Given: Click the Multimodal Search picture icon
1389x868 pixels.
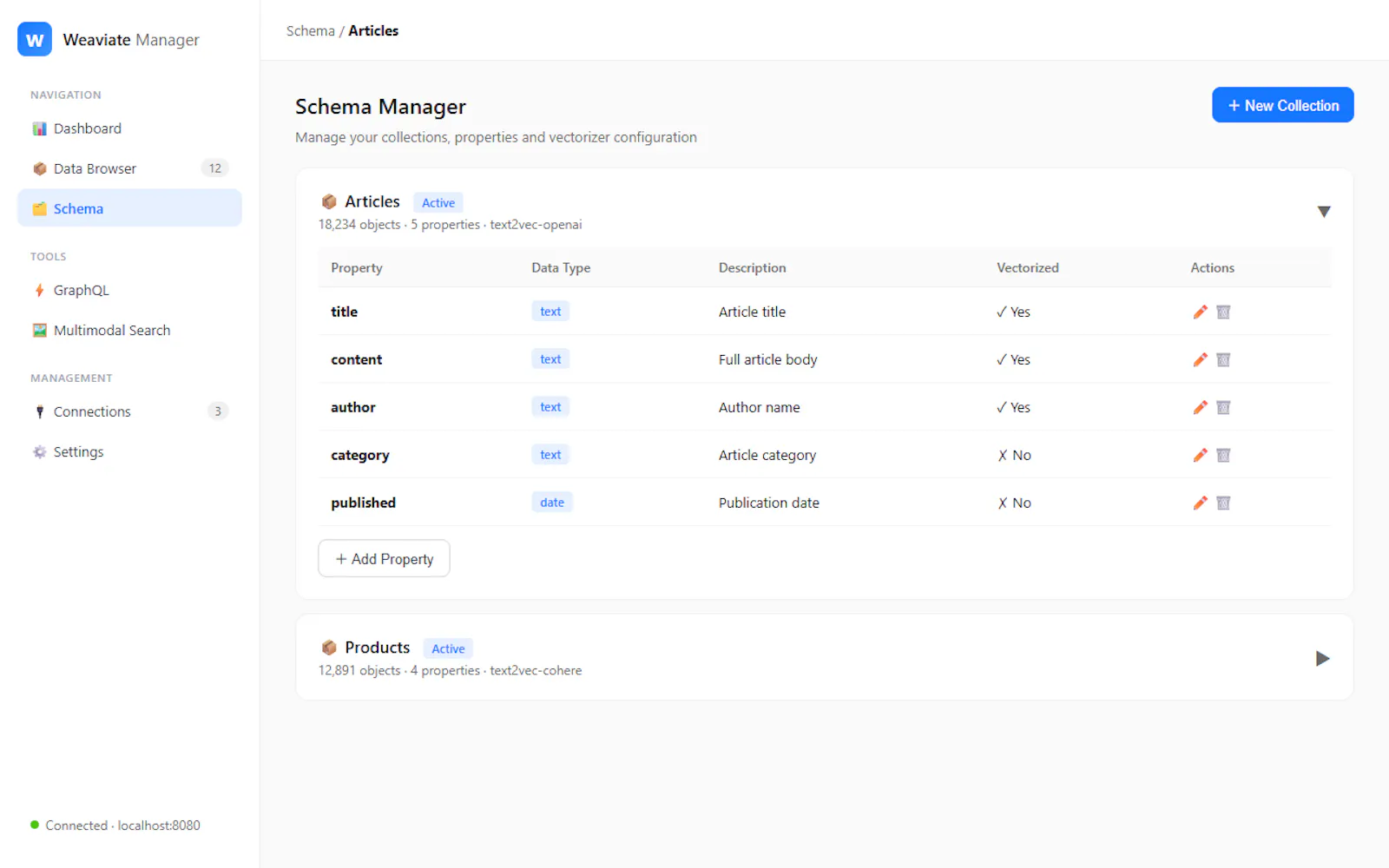Looking at the screenshot, I should click(x=39, y=330).
